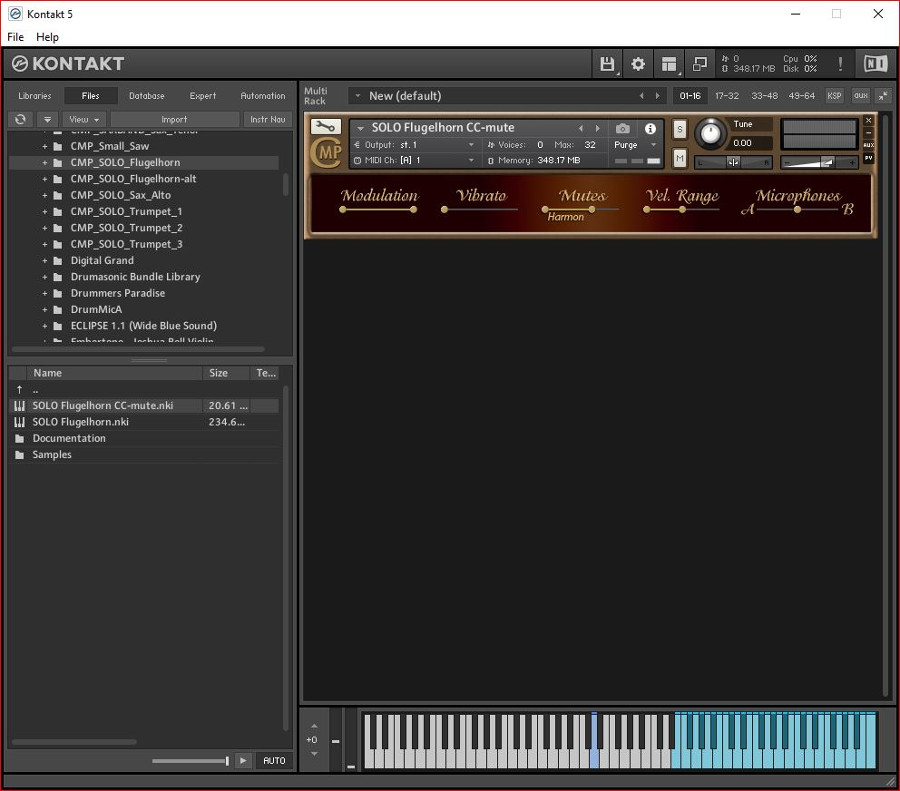Click the minimized view icon in header

[x=700, y=64]
